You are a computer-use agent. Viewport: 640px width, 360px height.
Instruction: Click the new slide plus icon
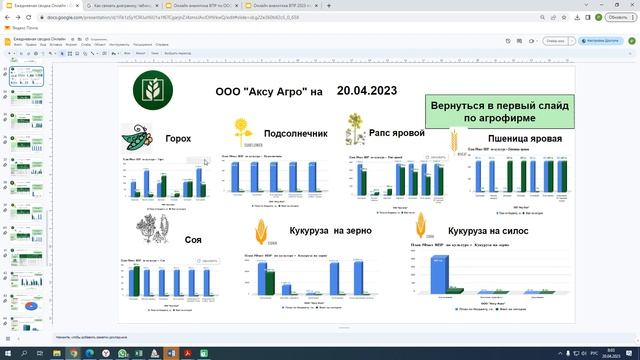tap(9, 53)
